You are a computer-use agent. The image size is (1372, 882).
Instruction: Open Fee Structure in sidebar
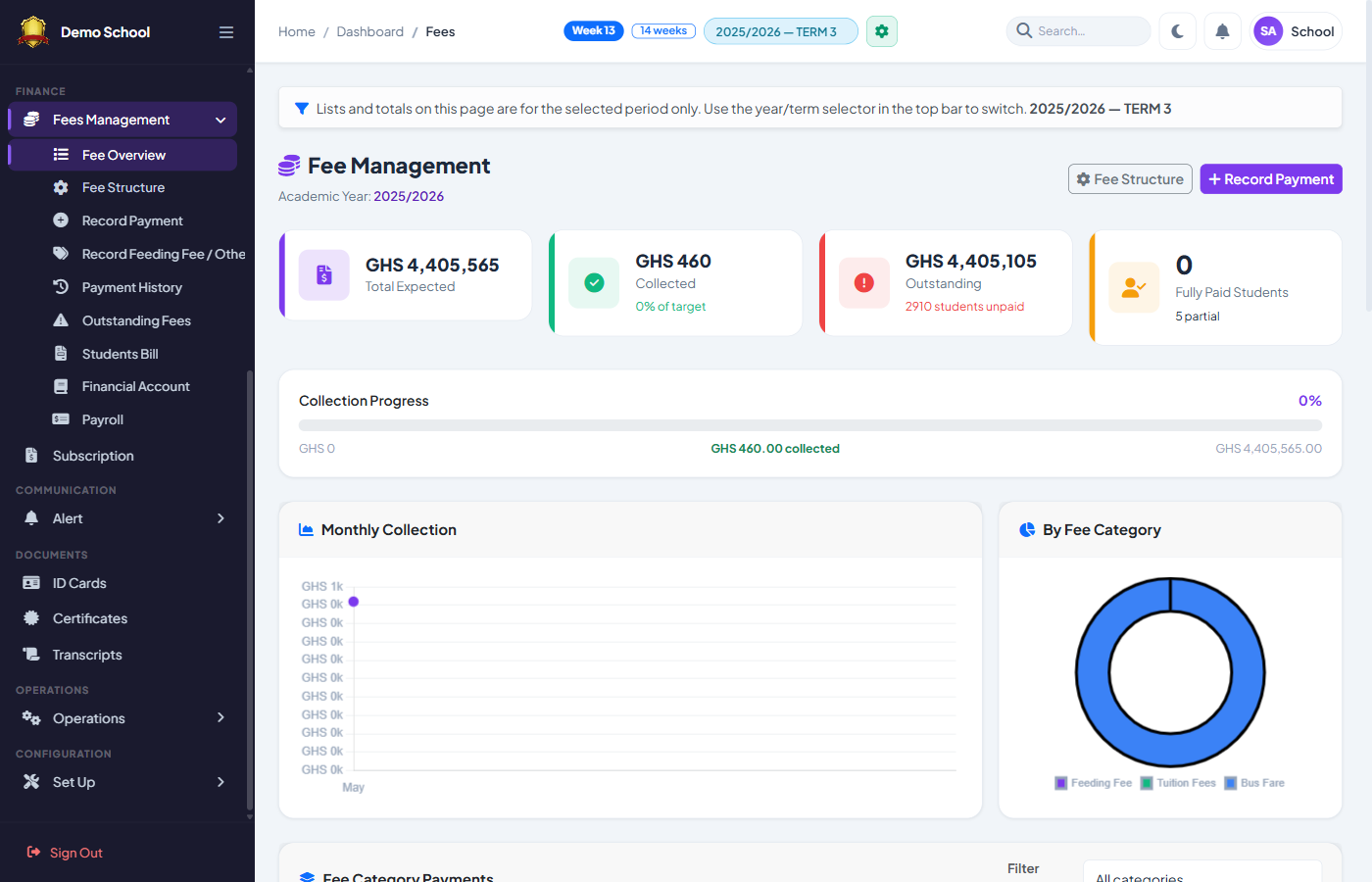(x=122, y=187)
